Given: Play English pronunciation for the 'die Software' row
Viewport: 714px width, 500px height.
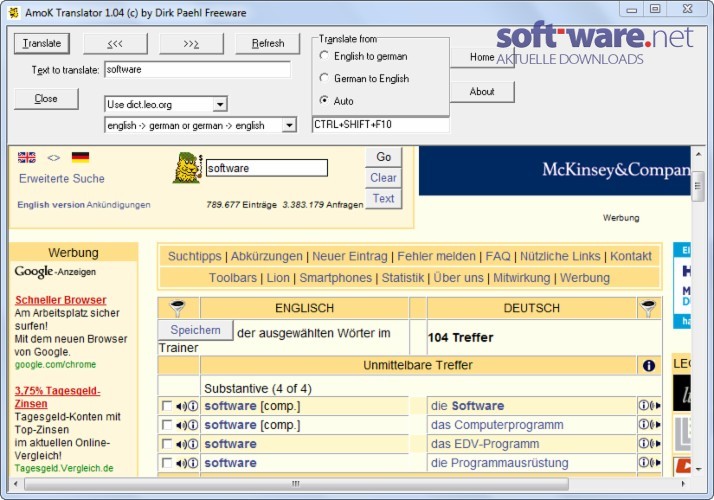Looking at the screenshot, I should pos(181,406).
